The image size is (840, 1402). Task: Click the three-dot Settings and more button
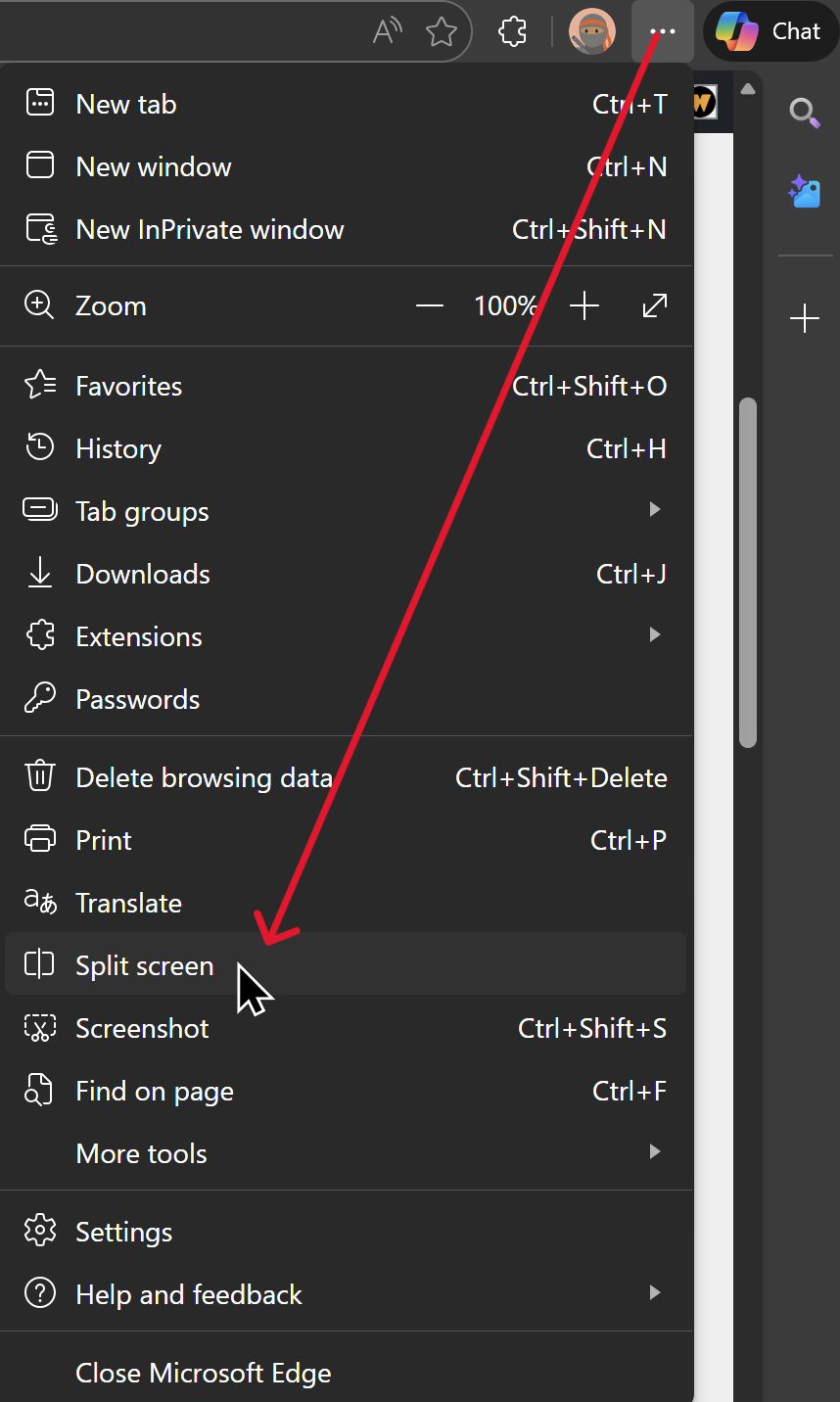[x=663, y=31]
